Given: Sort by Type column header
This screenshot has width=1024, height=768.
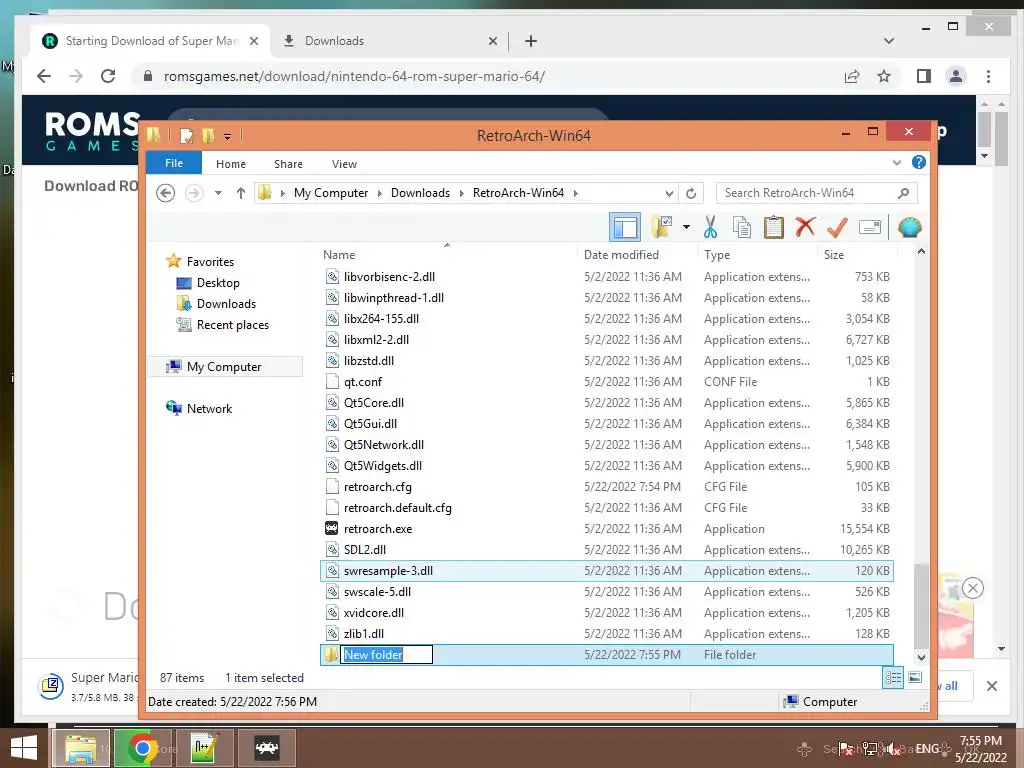Looking at the screenshot, I should click(716, 255).
